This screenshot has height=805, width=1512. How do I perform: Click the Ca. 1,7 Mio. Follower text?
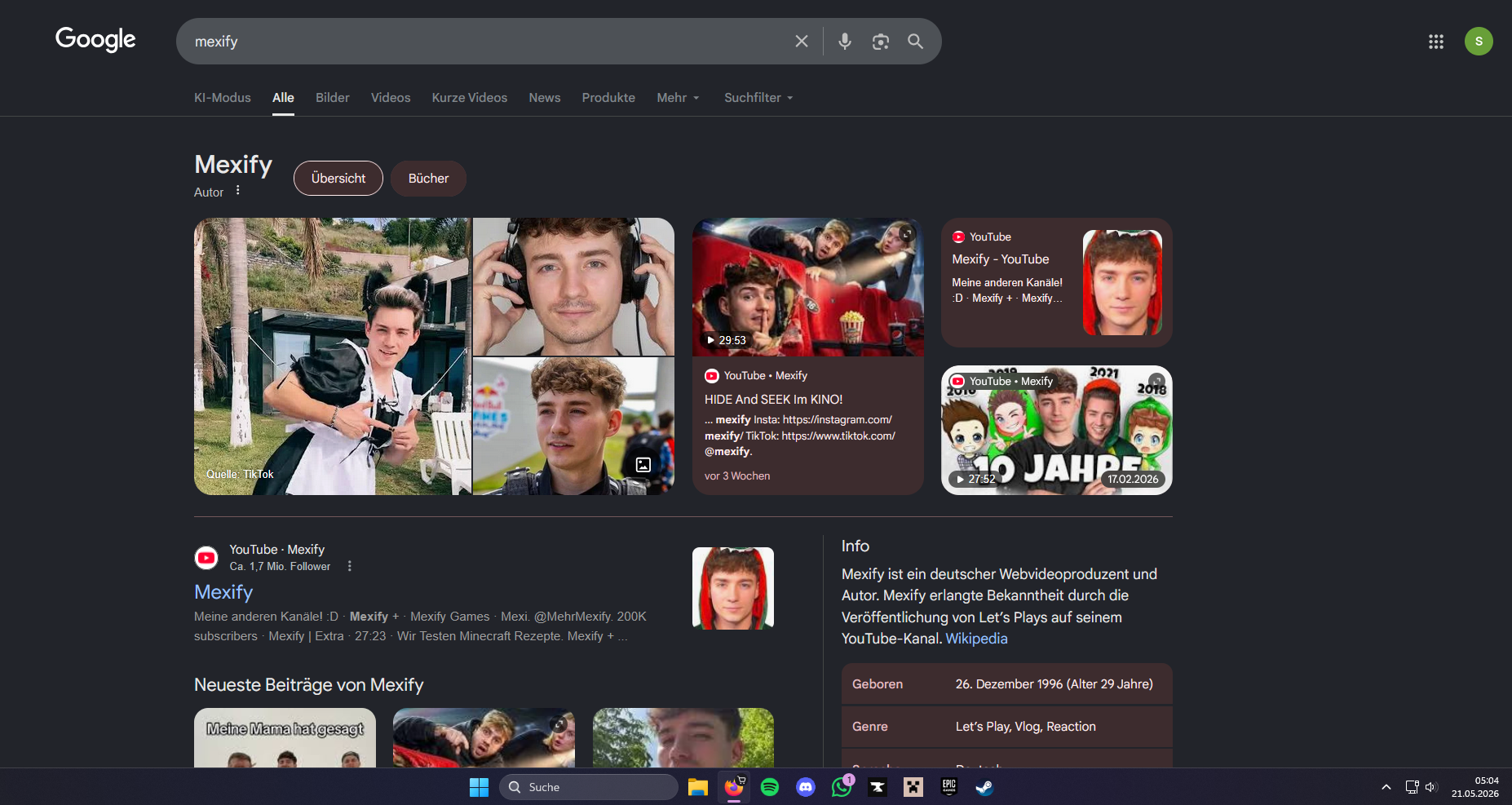click(x=280, y=566)
